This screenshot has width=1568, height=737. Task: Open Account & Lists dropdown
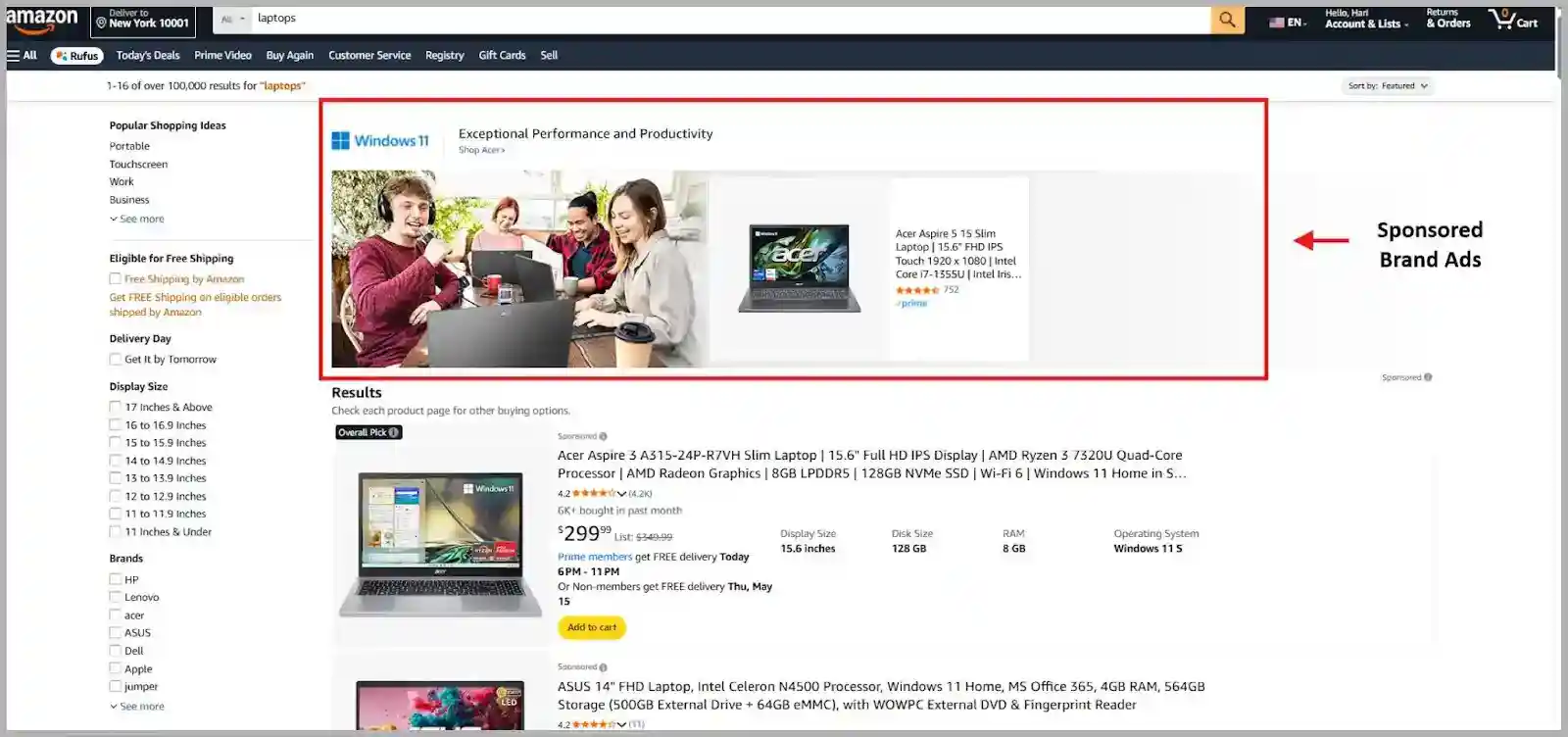tap(1366, 20)
